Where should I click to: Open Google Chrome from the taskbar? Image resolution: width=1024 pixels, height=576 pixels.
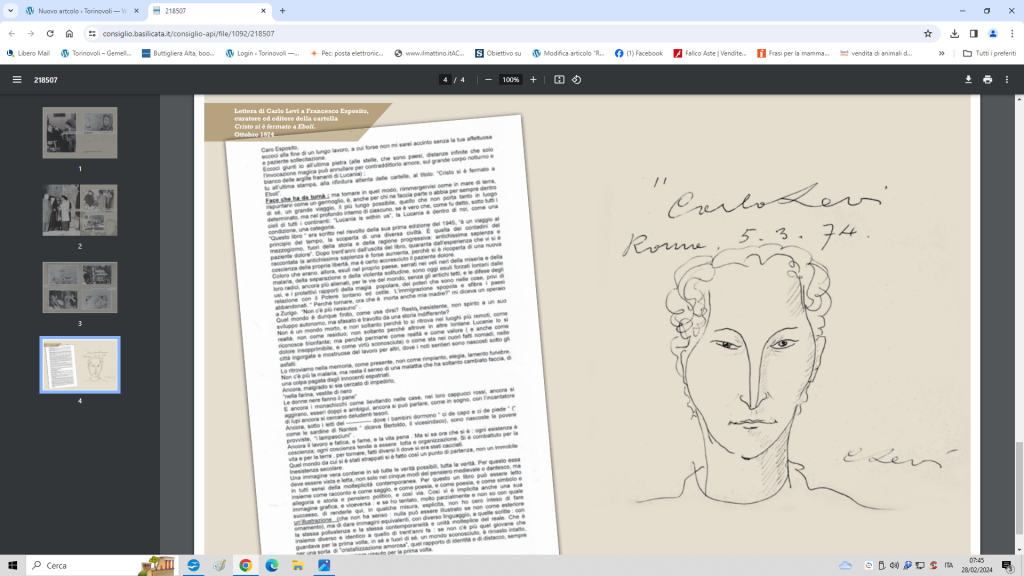(x=246, y=565)
